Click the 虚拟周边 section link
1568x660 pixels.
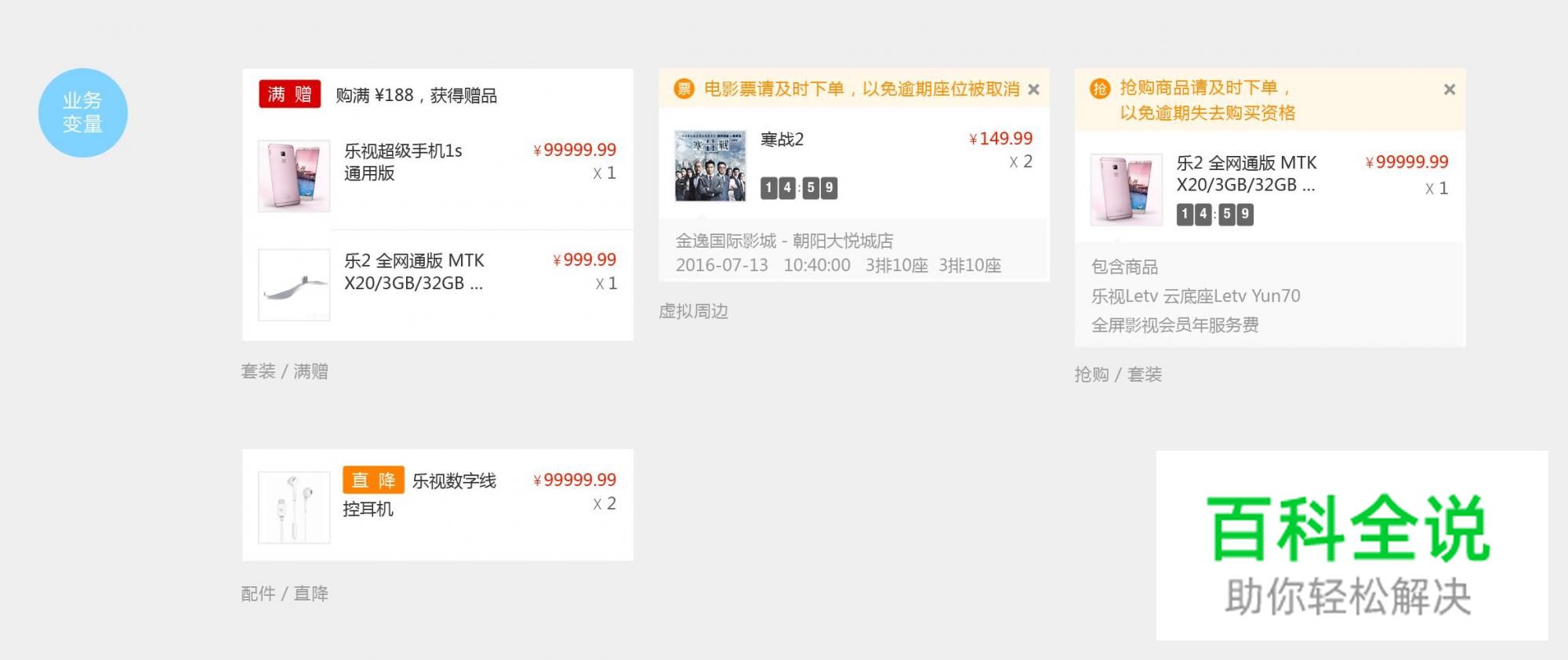[x=693, y=311]
